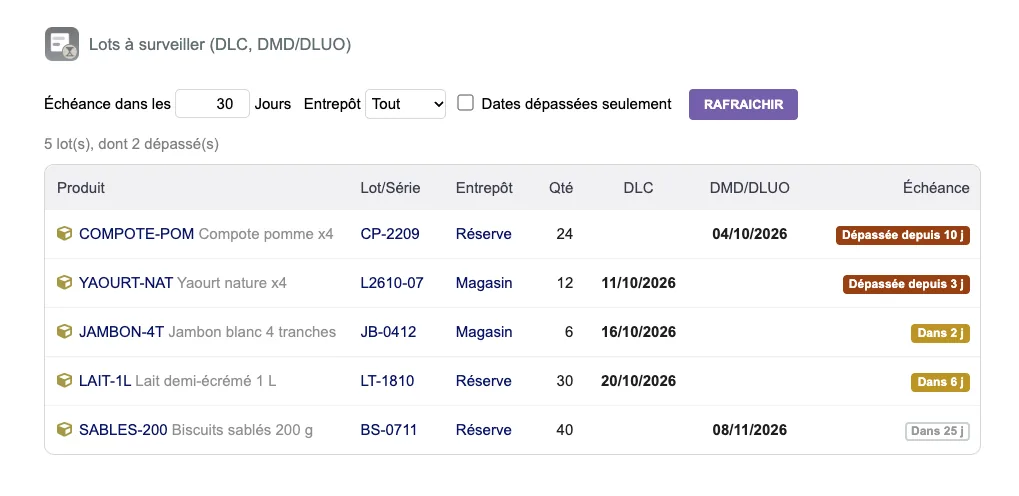Image resolution: width=1019 pixels, height=496 pixels.
Task: Click the box icon beside SABLES-200
Action: [x=64, y=430]
